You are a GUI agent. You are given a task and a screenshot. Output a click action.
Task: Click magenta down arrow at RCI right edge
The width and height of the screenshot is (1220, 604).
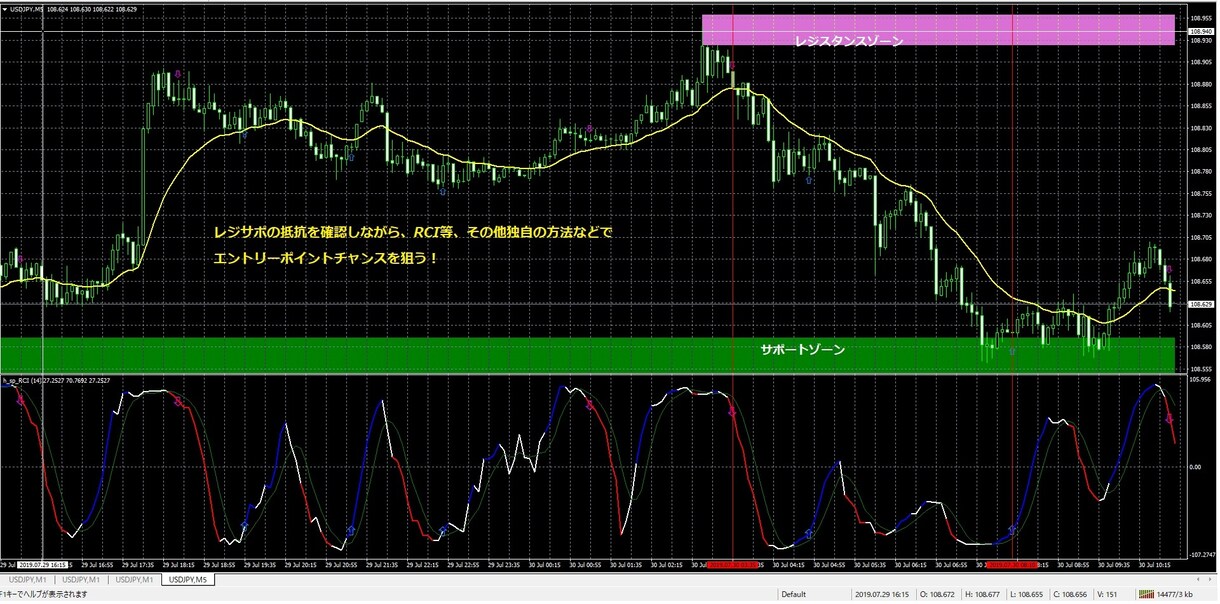(x=1170, y=419)
